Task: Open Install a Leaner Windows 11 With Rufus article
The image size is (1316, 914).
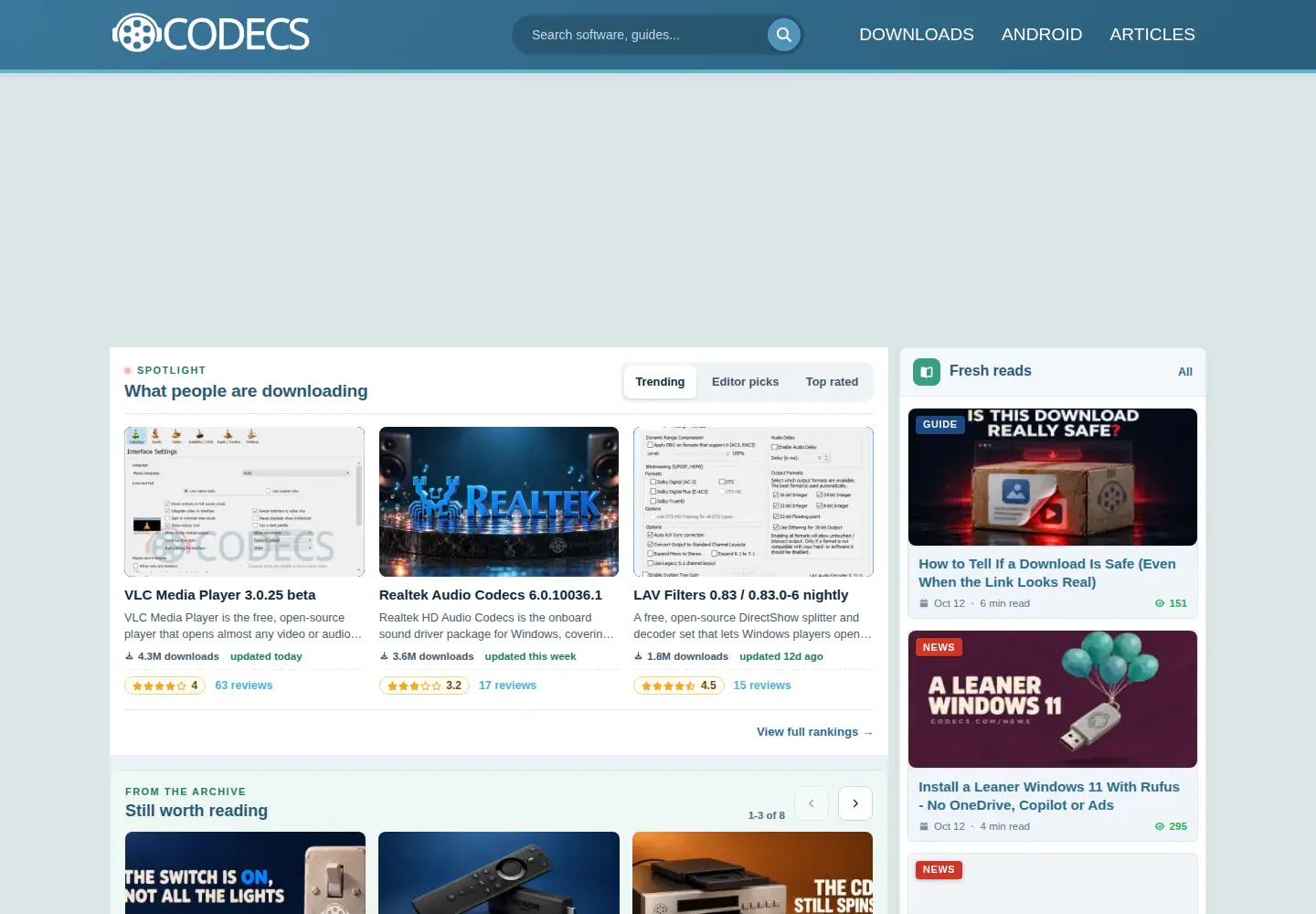Action: pyautogui.click(x=1049, y=796)
